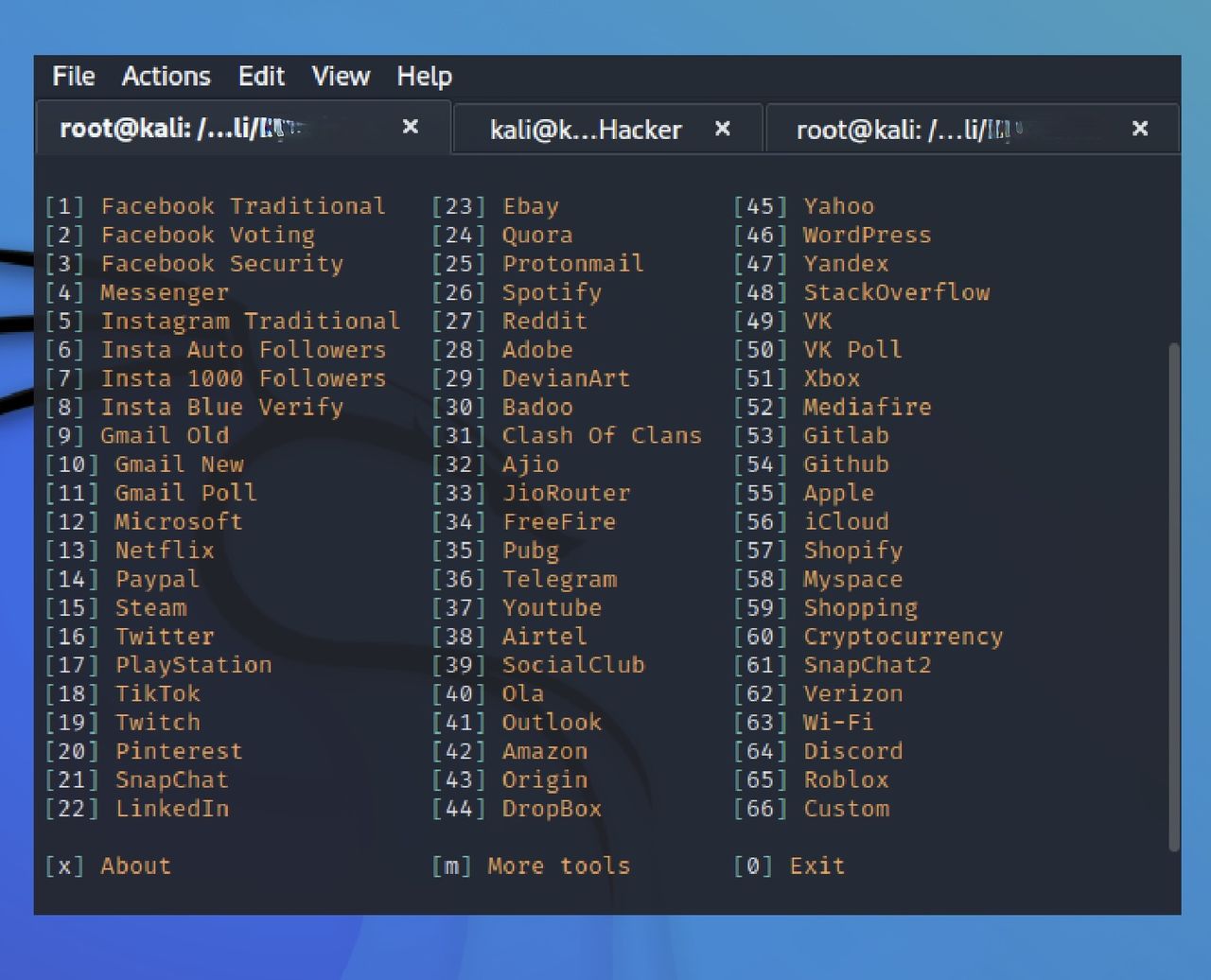
Task: Click the 'Twitter' entry
Action: (x=165, y=636)
